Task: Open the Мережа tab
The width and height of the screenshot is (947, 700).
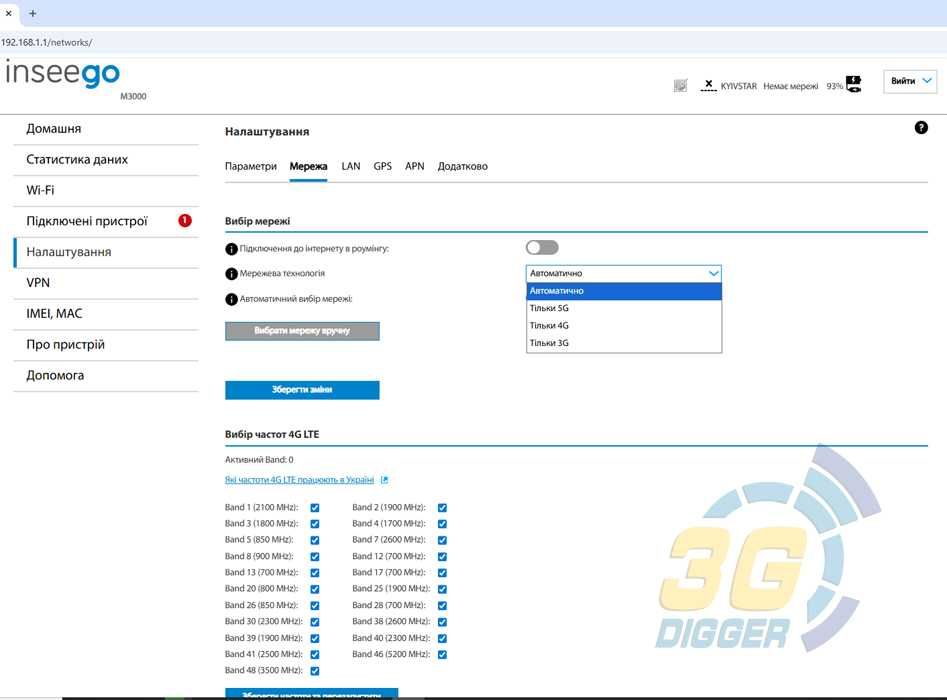Action: pyautogui.click(x=308, y=166)
